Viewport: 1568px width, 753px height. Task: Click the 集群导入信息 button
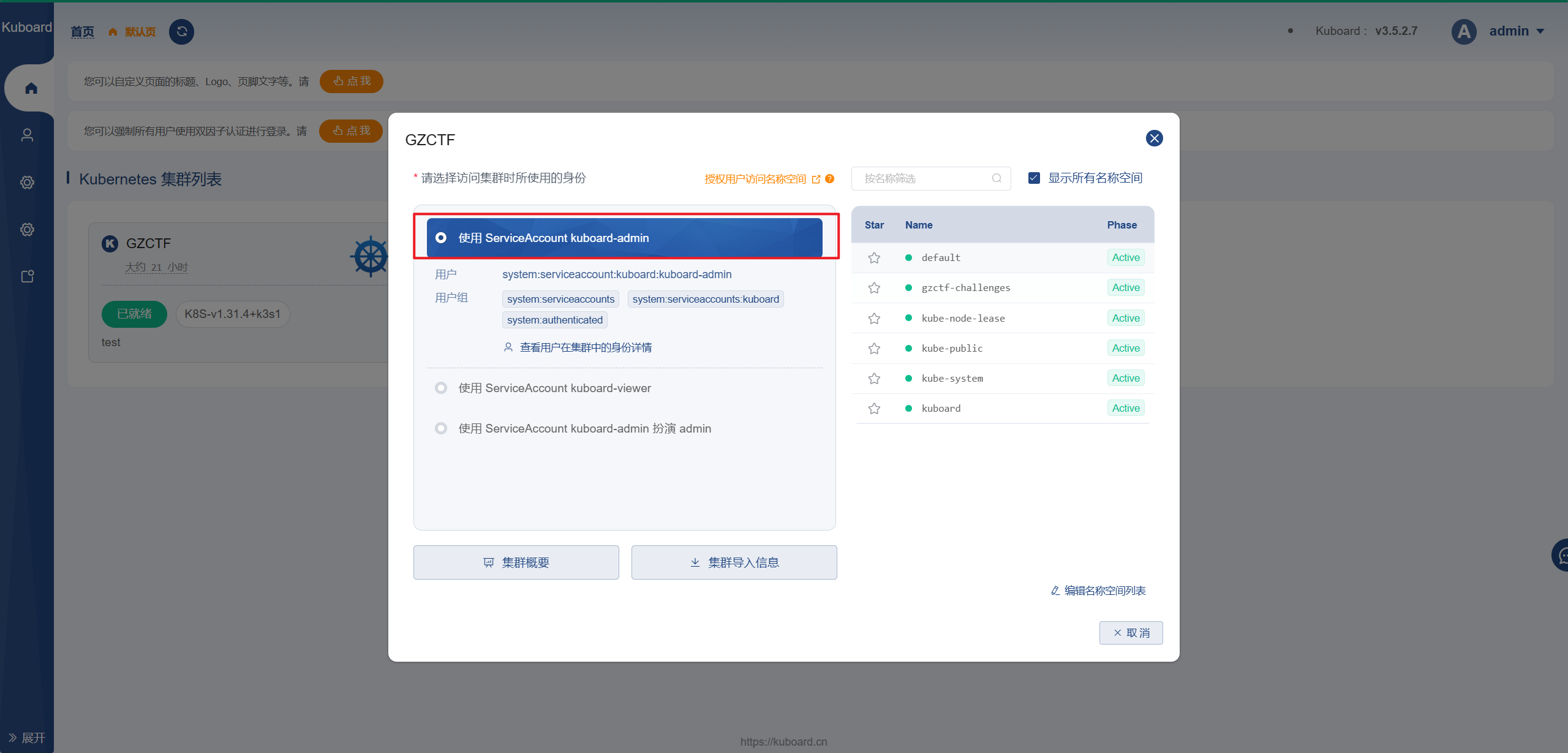pos(734,562)
